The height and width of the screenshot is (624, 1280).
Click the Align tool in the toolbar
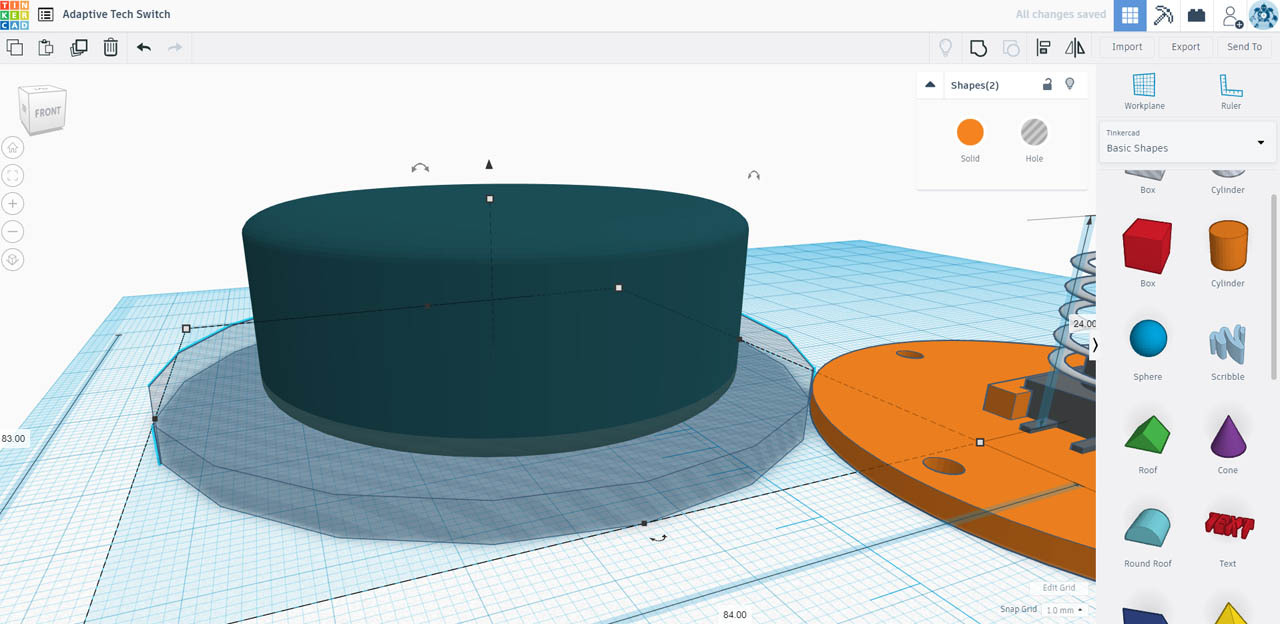1043,47
